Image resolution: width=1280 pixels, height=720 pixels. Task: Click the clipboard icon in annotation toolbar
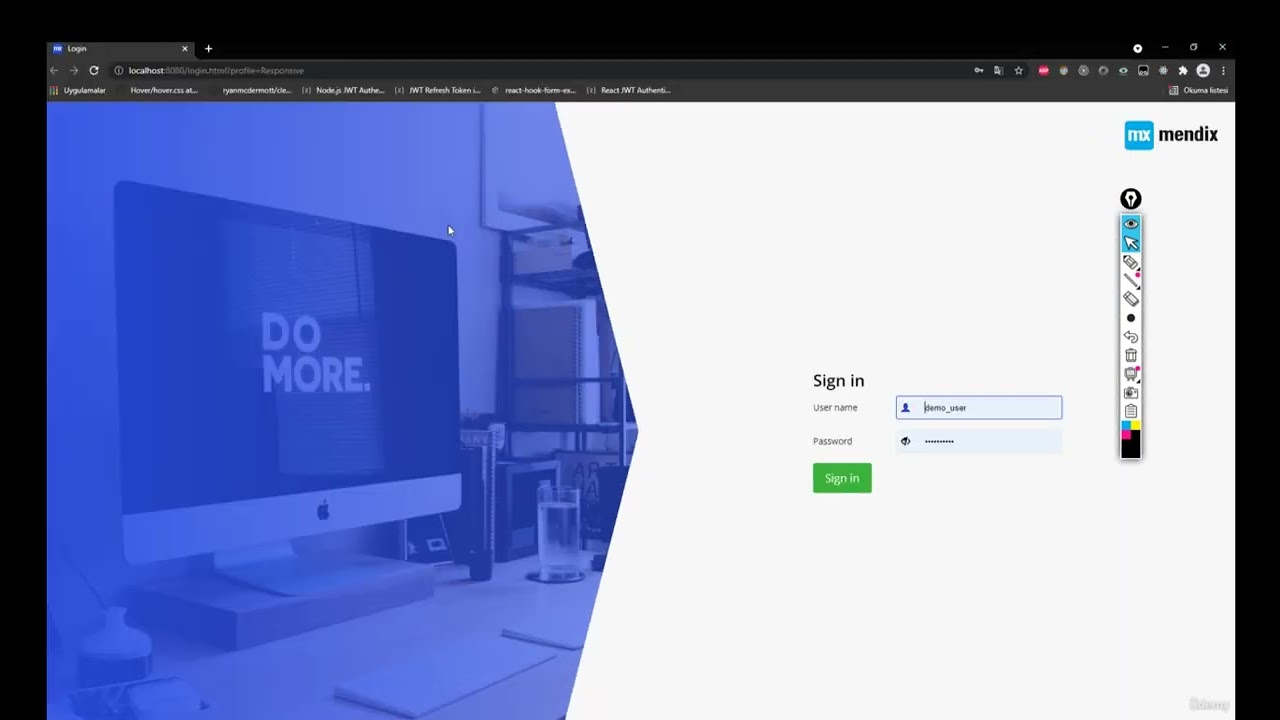(x=1131, y=411)
